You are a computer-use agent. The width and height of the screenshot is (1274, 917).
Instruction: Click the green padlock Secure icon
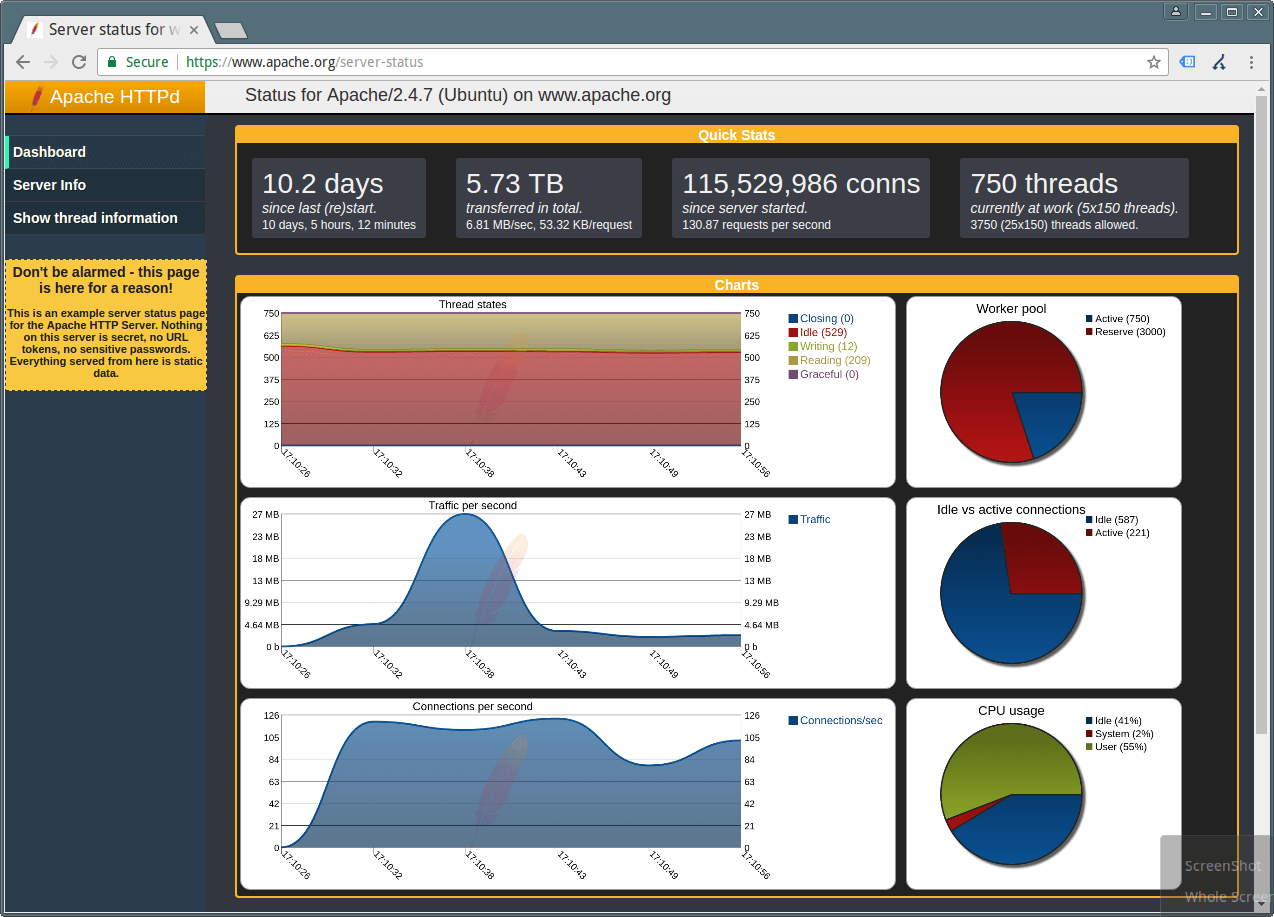pyautogui.click(x=112, y=62)
